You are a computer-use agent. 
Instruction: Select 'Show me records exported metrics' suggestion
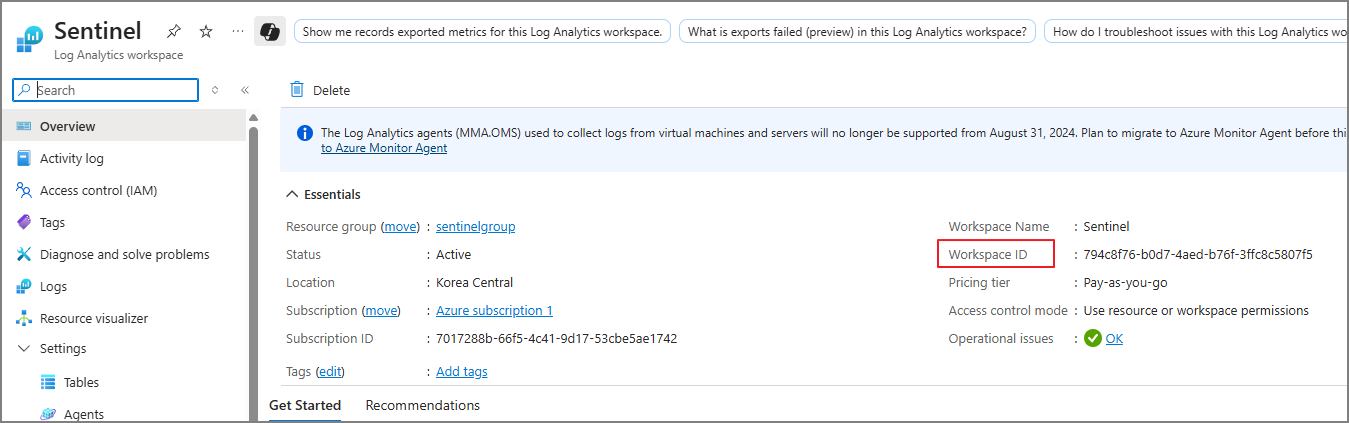(482, 32)
